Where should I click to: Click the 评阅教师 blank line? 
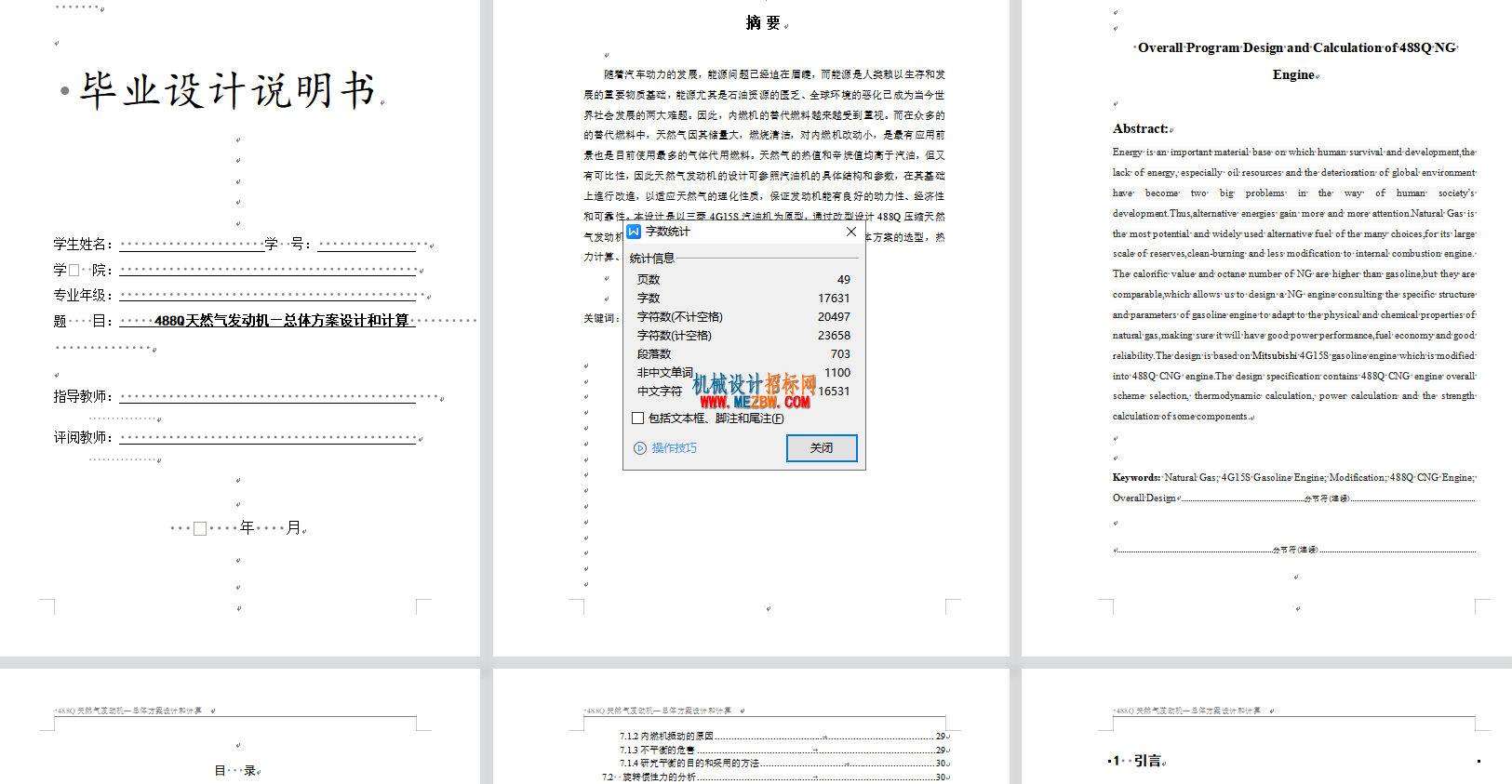(268, 437)
